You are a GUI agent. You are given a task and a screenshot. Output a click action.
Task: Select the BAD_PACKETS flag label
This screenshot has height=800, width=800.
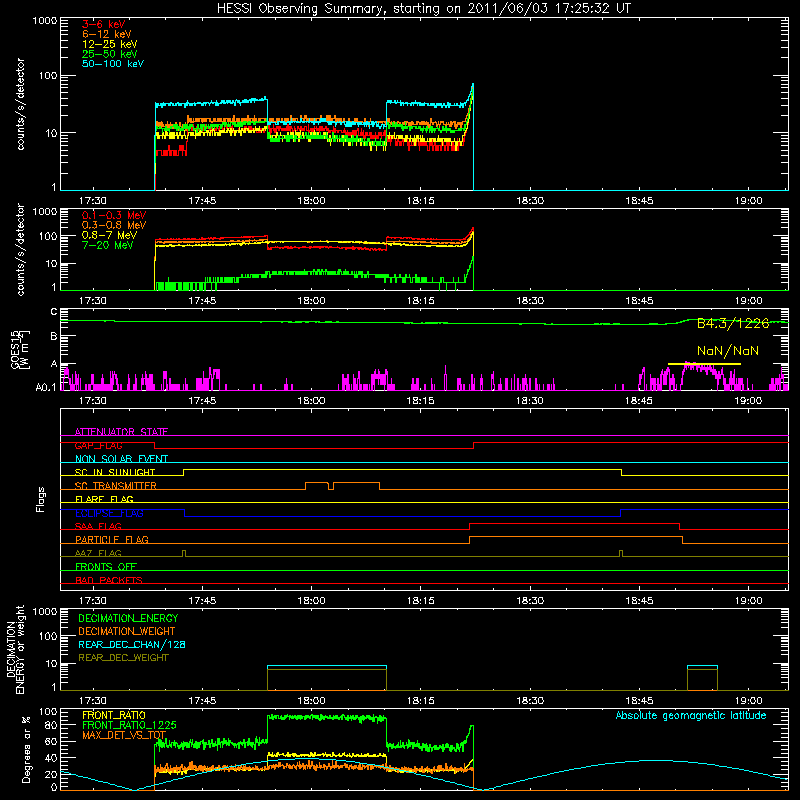[109, 581]
